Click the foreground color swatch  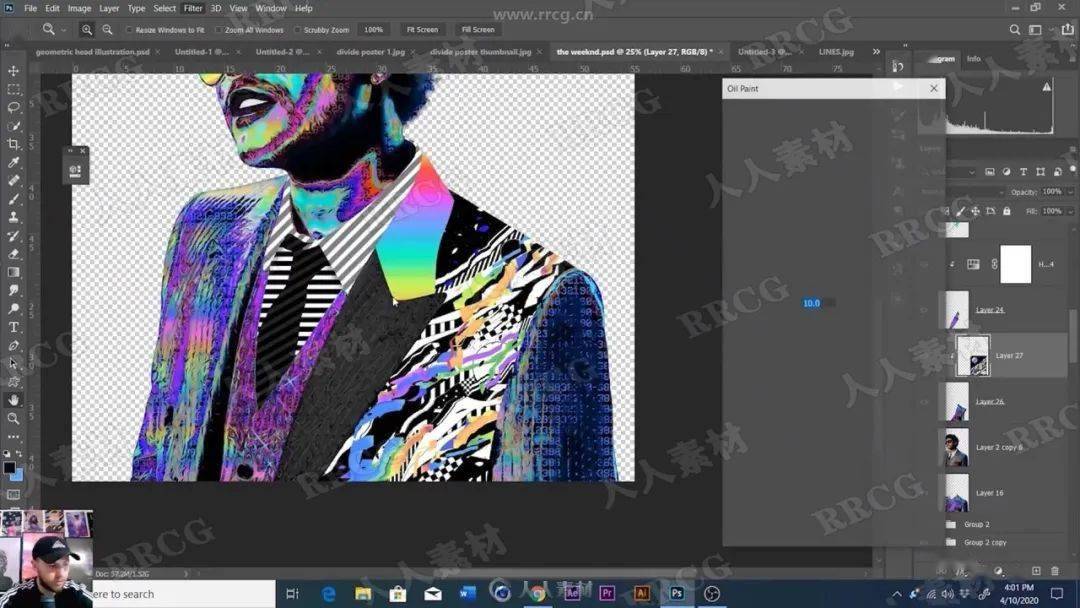click(x=9, y=468)
